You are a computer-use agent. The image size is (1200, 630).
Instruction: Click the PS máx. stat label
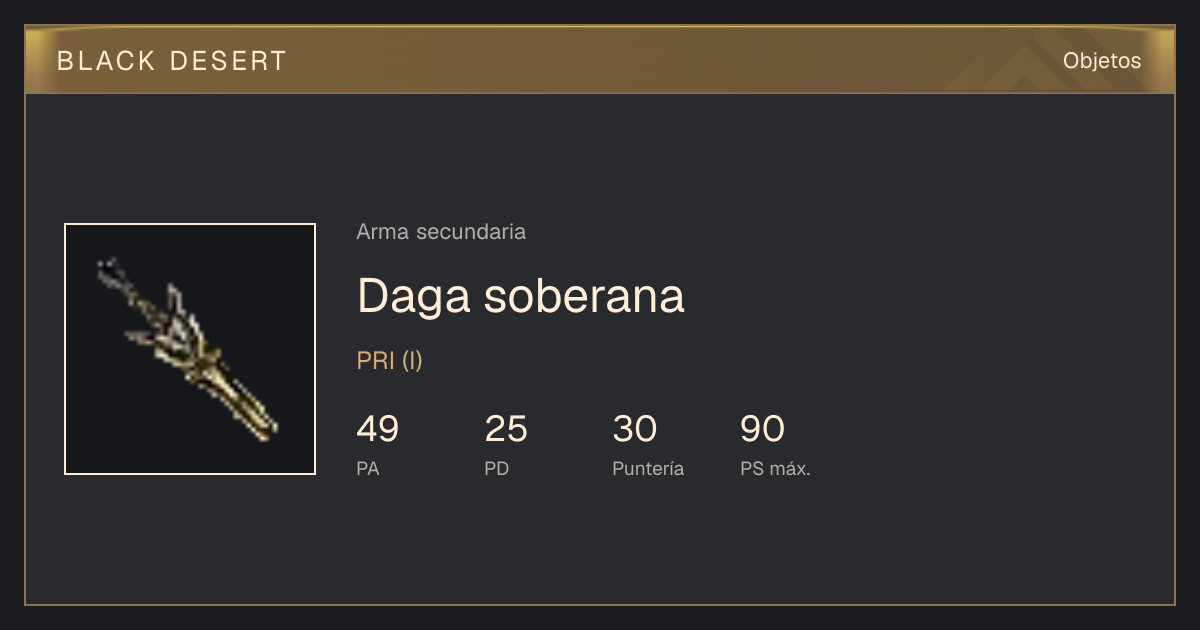tap(775, 469)
